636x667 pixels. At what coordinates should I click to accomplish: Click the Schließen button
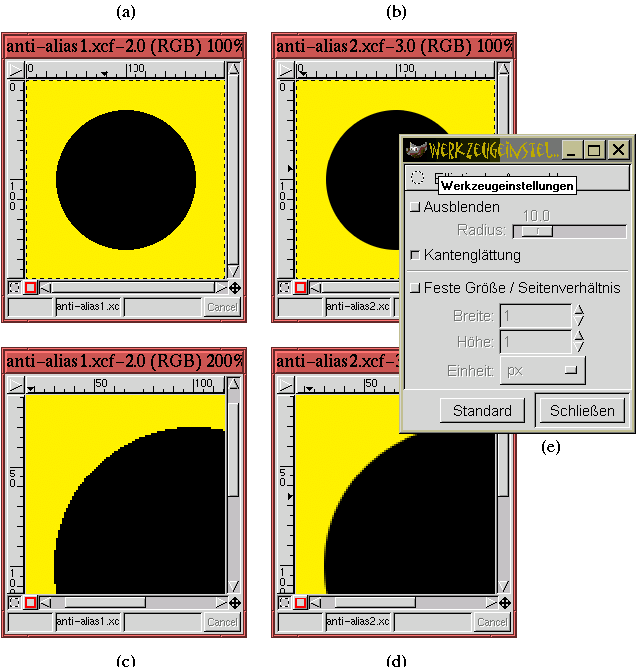(581, 411)
